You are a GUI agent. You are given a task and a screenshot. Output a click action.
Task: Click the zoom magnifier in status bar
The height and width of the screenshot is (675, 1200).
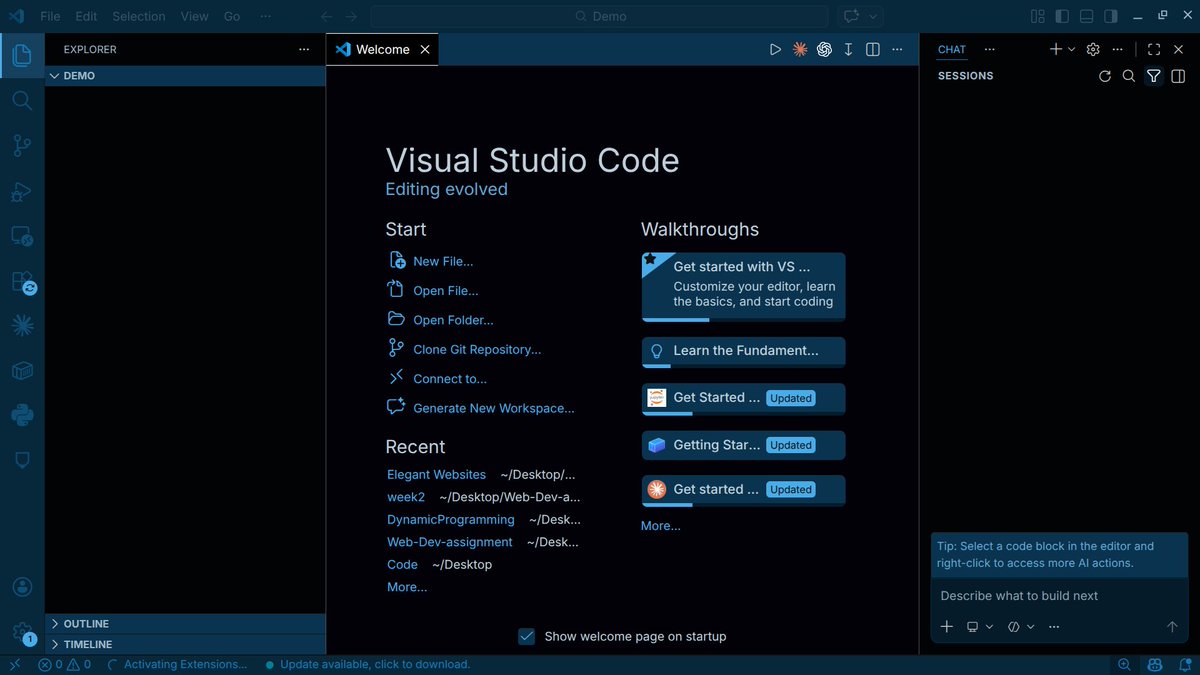[x=1124, y=664]
